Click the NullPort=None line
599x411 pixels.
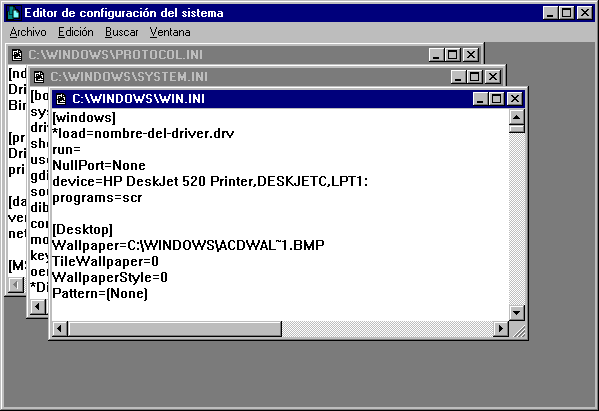(99, 166)
